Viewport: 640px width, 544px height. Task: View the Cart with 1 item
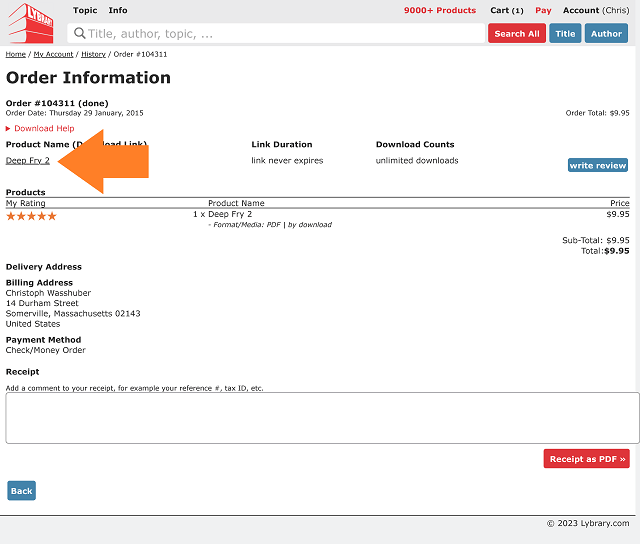[x=506, y=10]
